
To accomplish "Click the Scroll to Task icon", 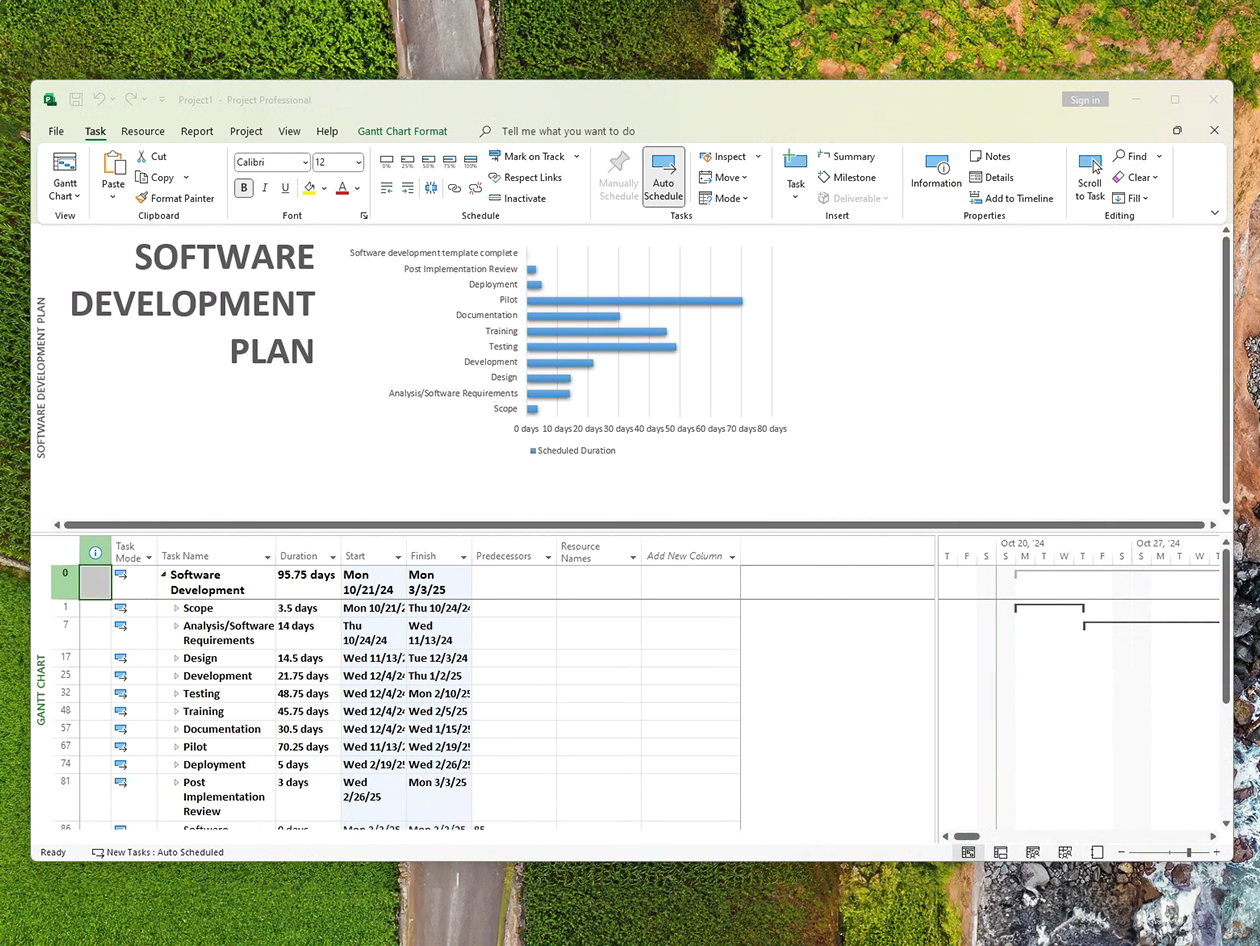I will pos(1089,165).
